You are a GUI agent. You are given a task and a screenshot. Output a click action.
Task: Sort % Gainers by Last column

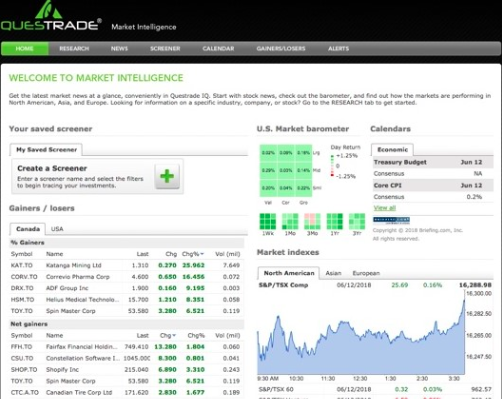pyautogui.click(x=142, y=254)
